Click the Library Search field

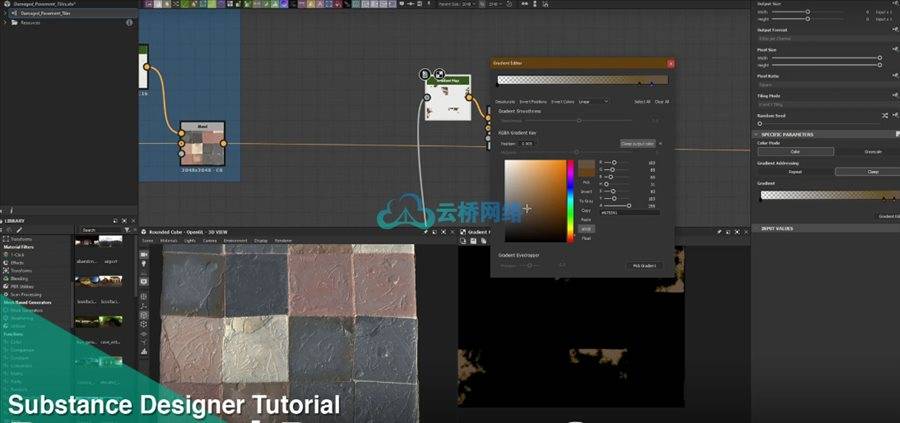coord(101,230)
